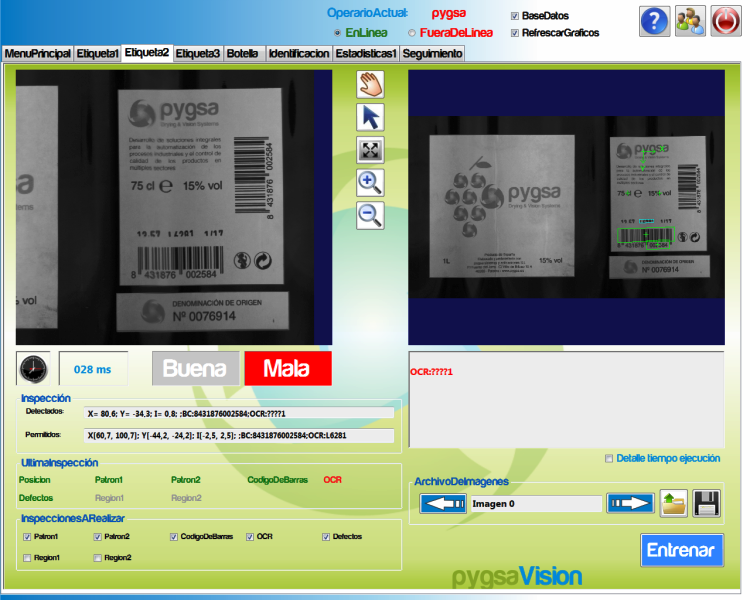Switch to the MenuPrincipal tab
Screen dimensions: 750x600
(38, 54)
